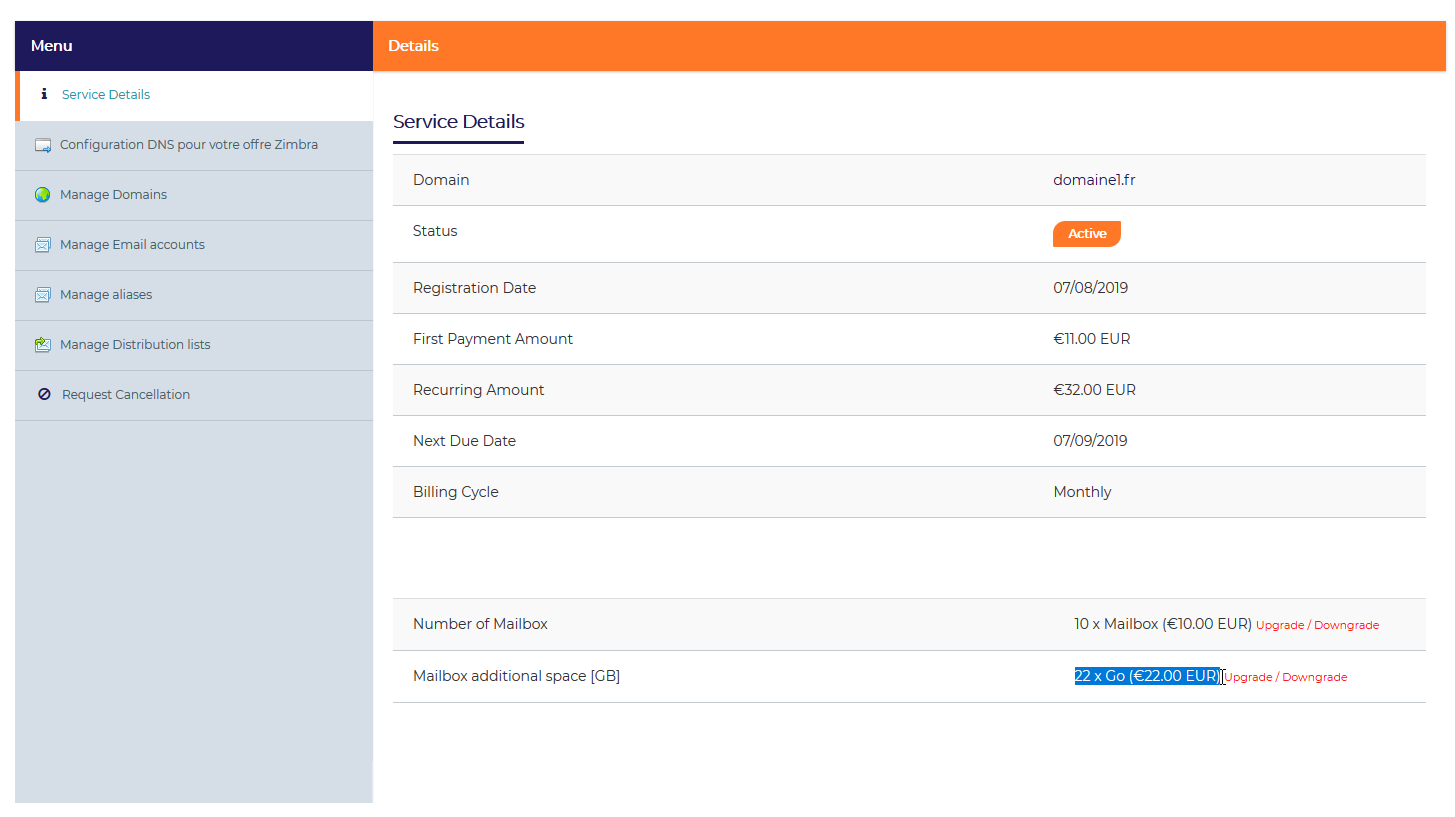Click the Status row label
Image resolution: width=1455 pixels, height=817 pixels.
(x=435, y=231)
